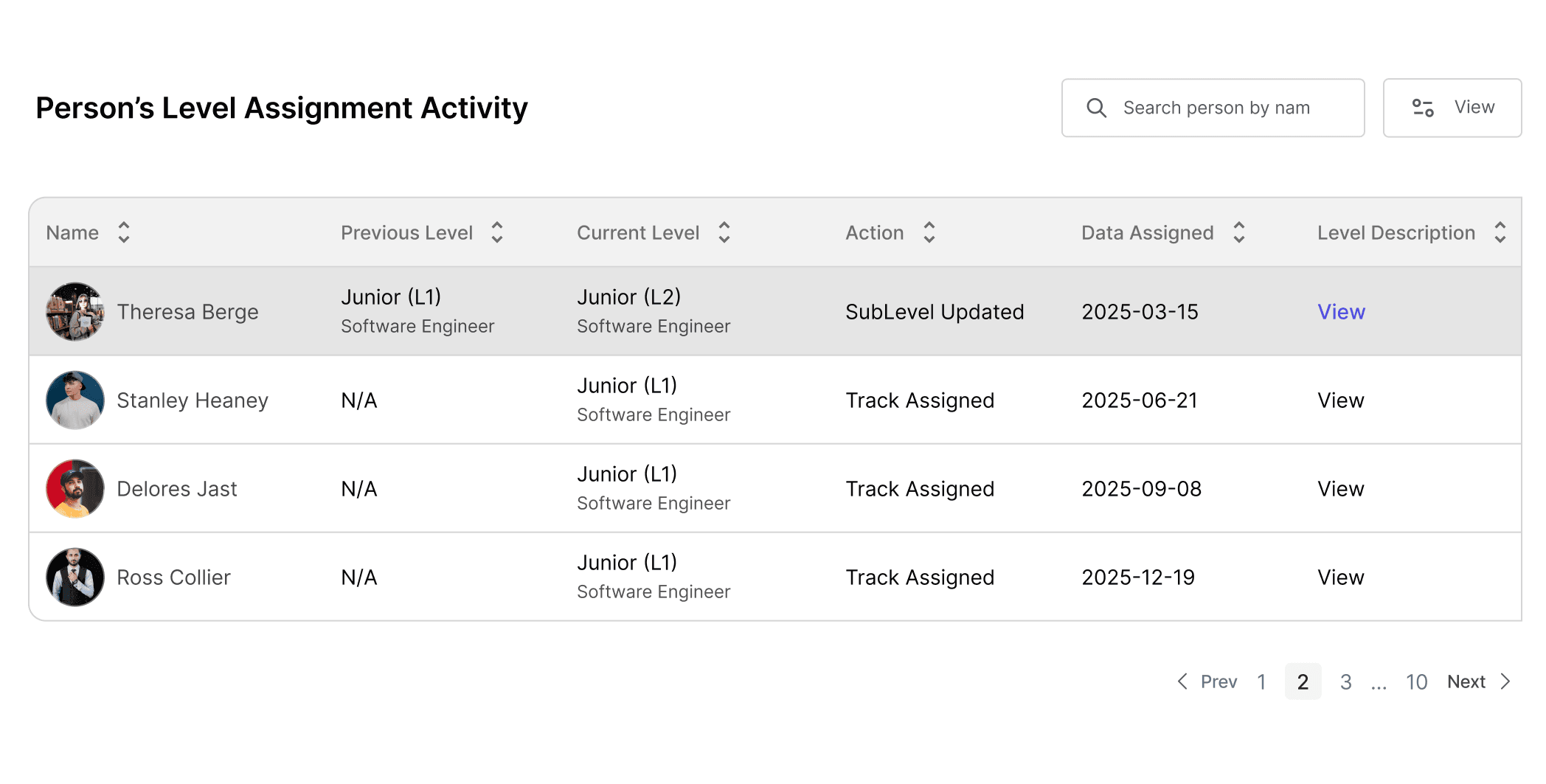Sort entries by Data Assigned
The width and height of the screenshot is (1546, 784).
pyautogui.click(x=1240, y=232)
